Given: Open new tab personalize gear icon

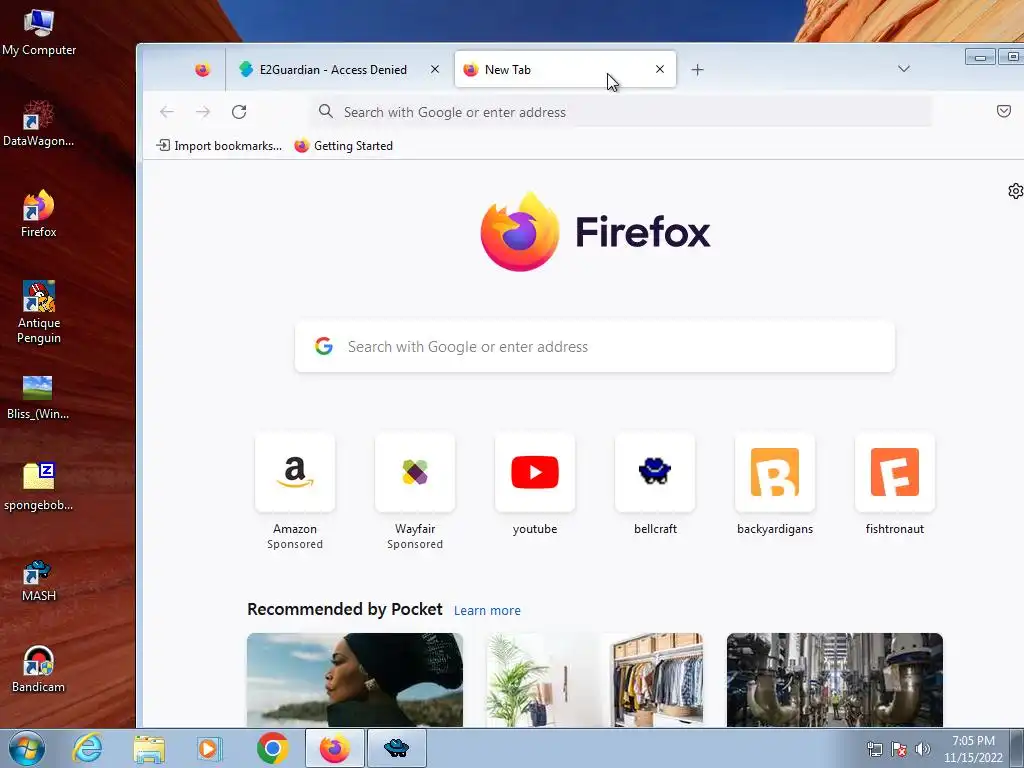Looking at the screenshot, I should (1016, 191).
